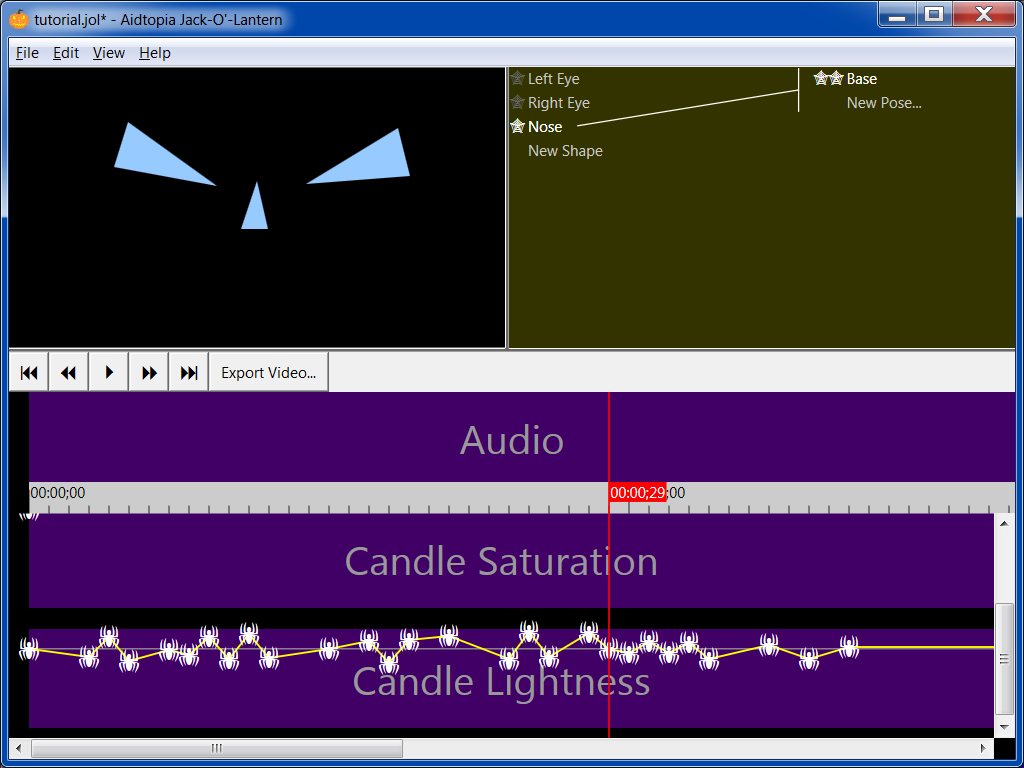Toggle the spiderweb icon beside Nose

[x=517, y=126]
